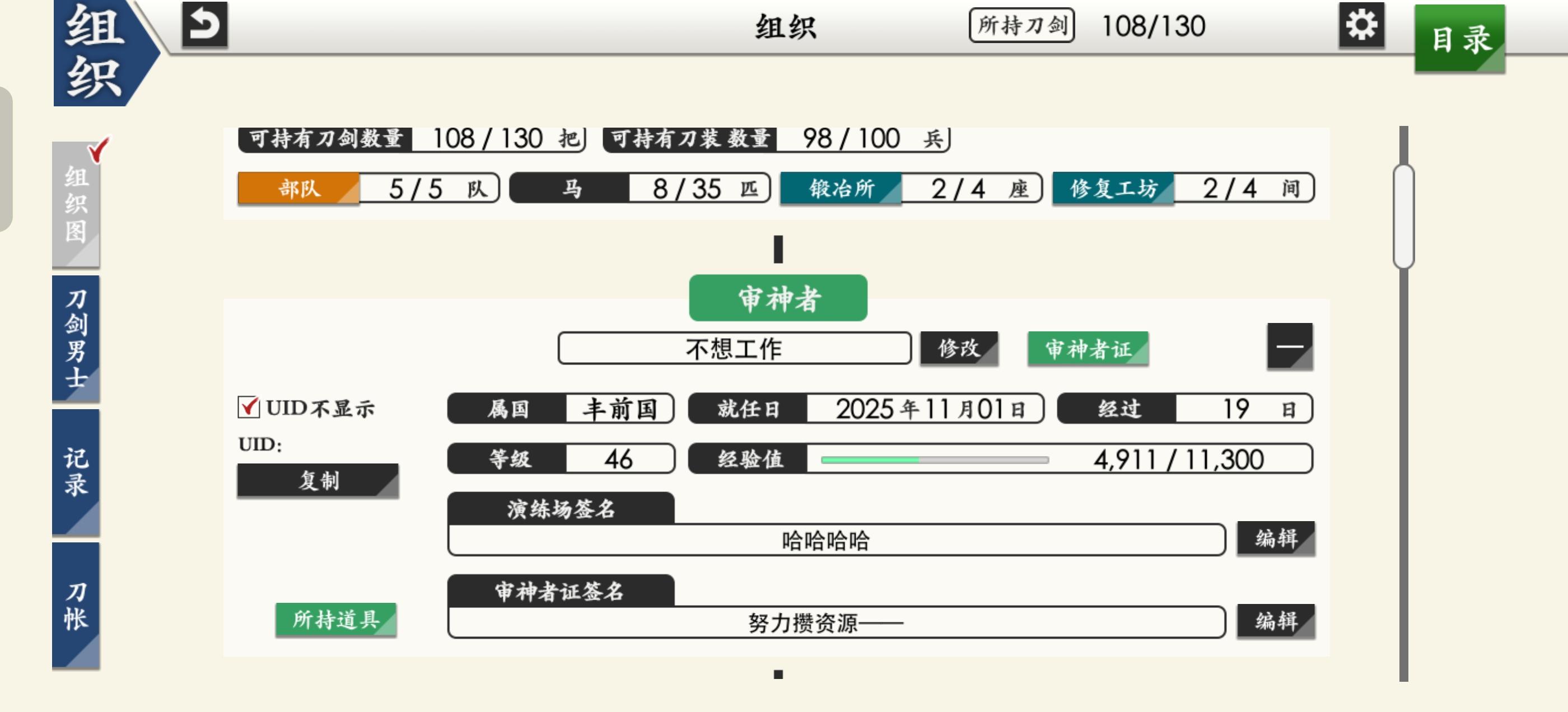Toggle the UID不显示 checkbox
This screenshot has height=712, width=1568.
(248, 407)
